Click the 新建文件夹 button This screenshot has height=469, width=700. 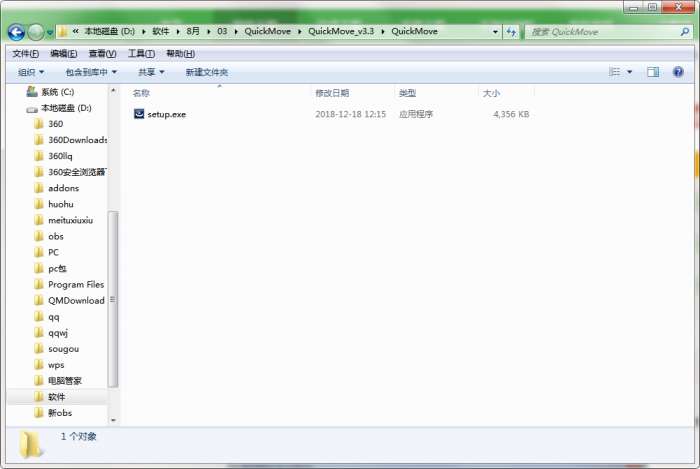(x=207, y=72)
